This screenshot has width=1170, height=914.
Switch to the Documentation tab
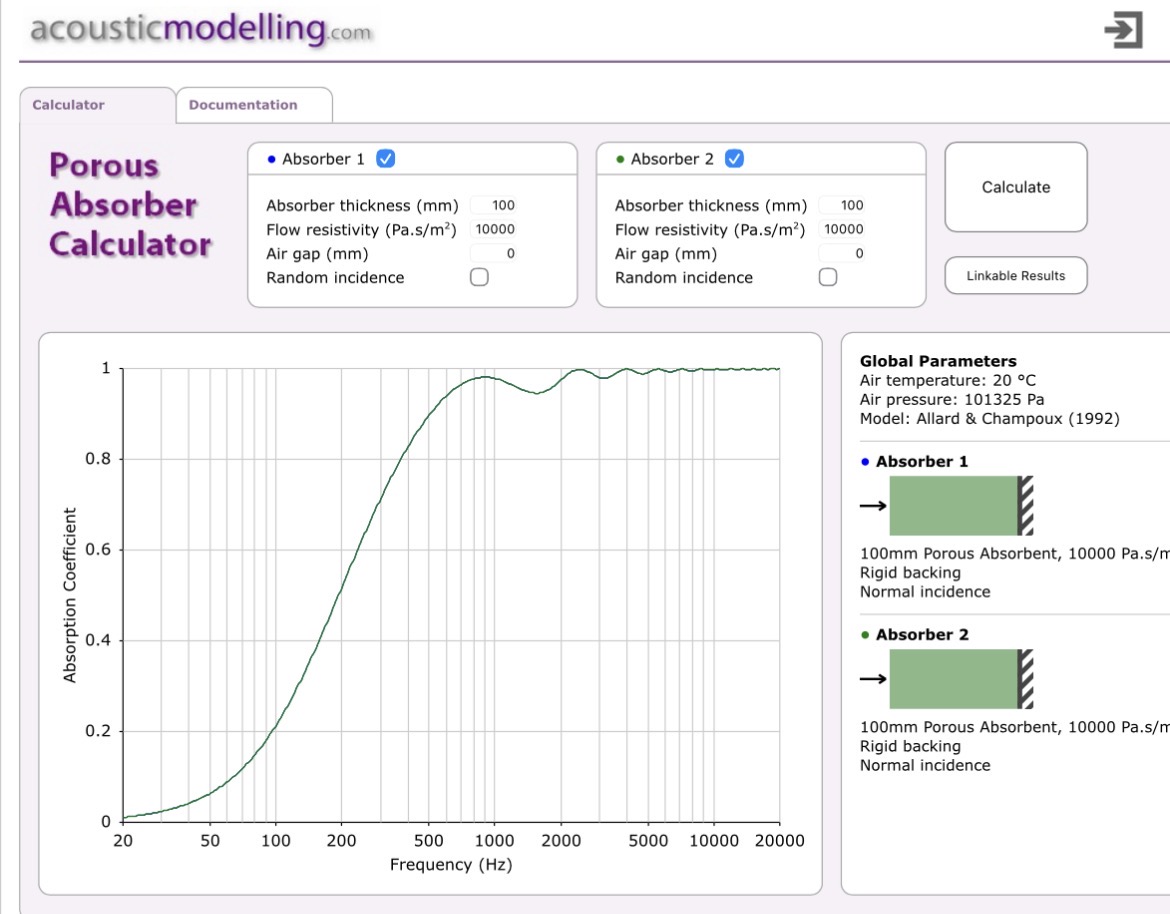point(243,105)
